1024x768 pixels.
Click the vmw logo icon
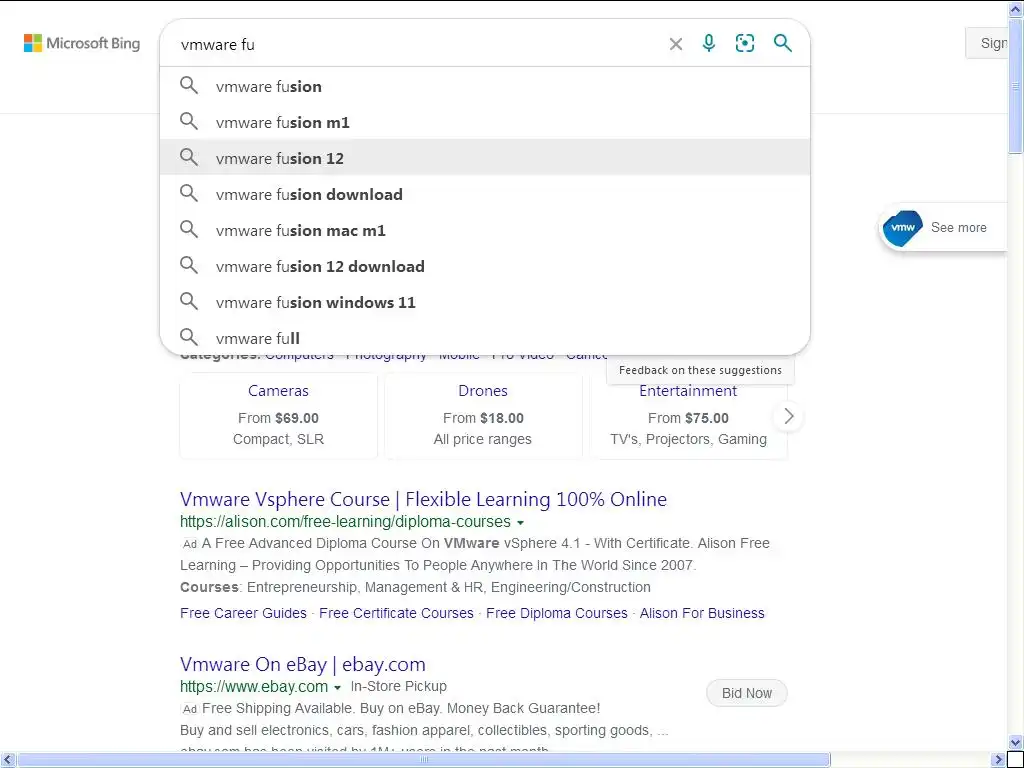point(903,228)
